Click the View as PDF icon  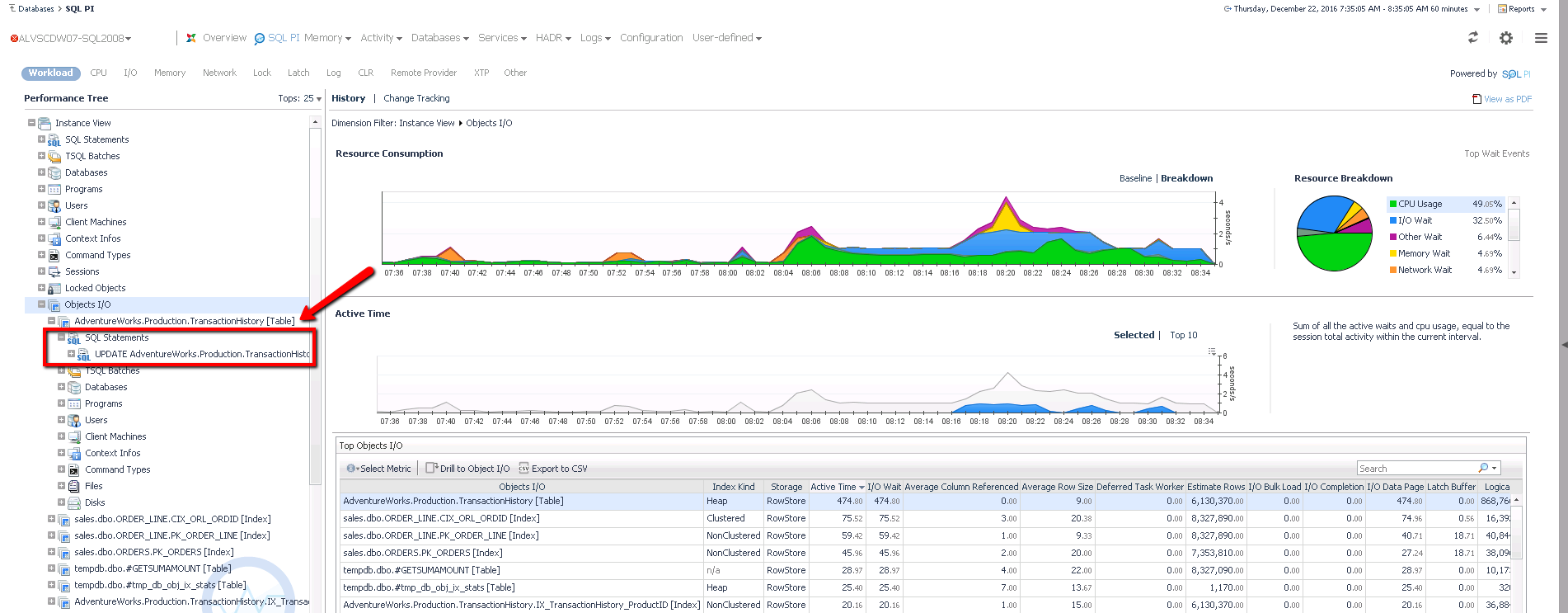(1476, 99)
